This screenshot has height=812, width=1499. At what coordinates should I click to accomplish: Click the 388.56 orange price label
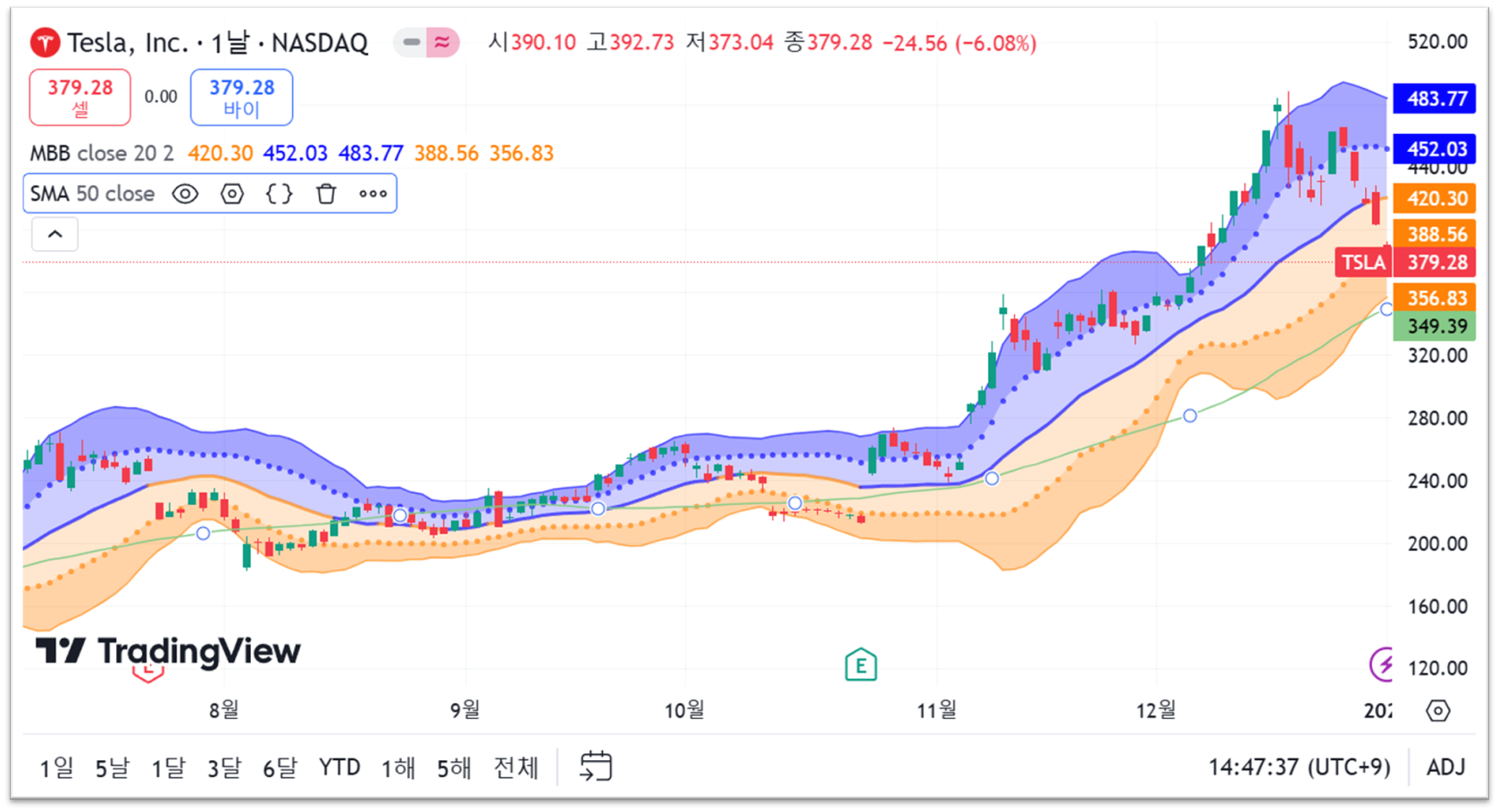[1436, 234]
